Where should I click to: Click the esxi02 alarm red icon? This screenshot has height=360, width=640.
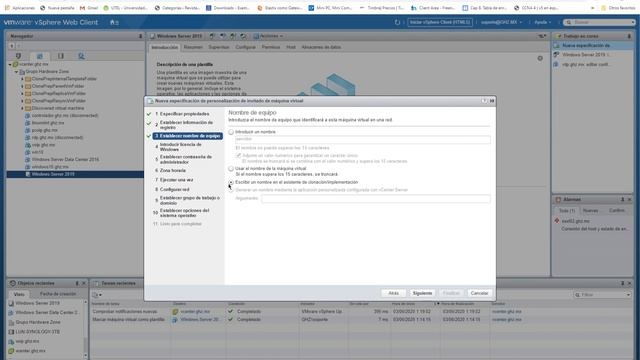coord(557,221)
